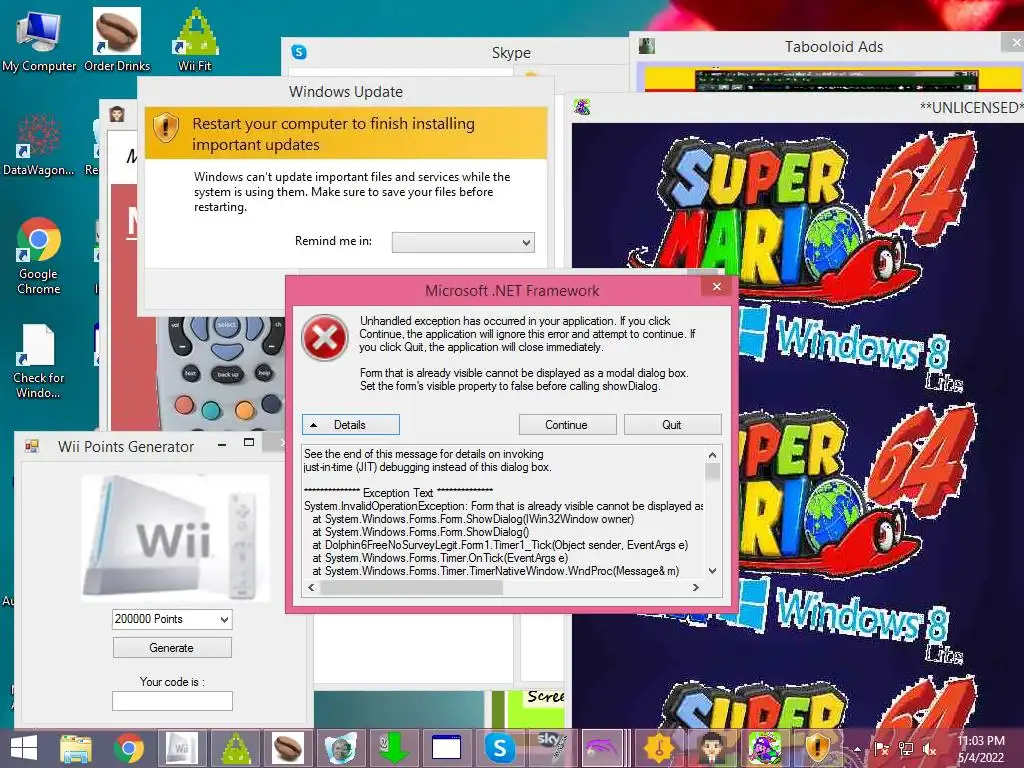The image size is (1024, 768).
Task: Open Google Chrome desktop shortcut
Action: (x=39, y=256)
